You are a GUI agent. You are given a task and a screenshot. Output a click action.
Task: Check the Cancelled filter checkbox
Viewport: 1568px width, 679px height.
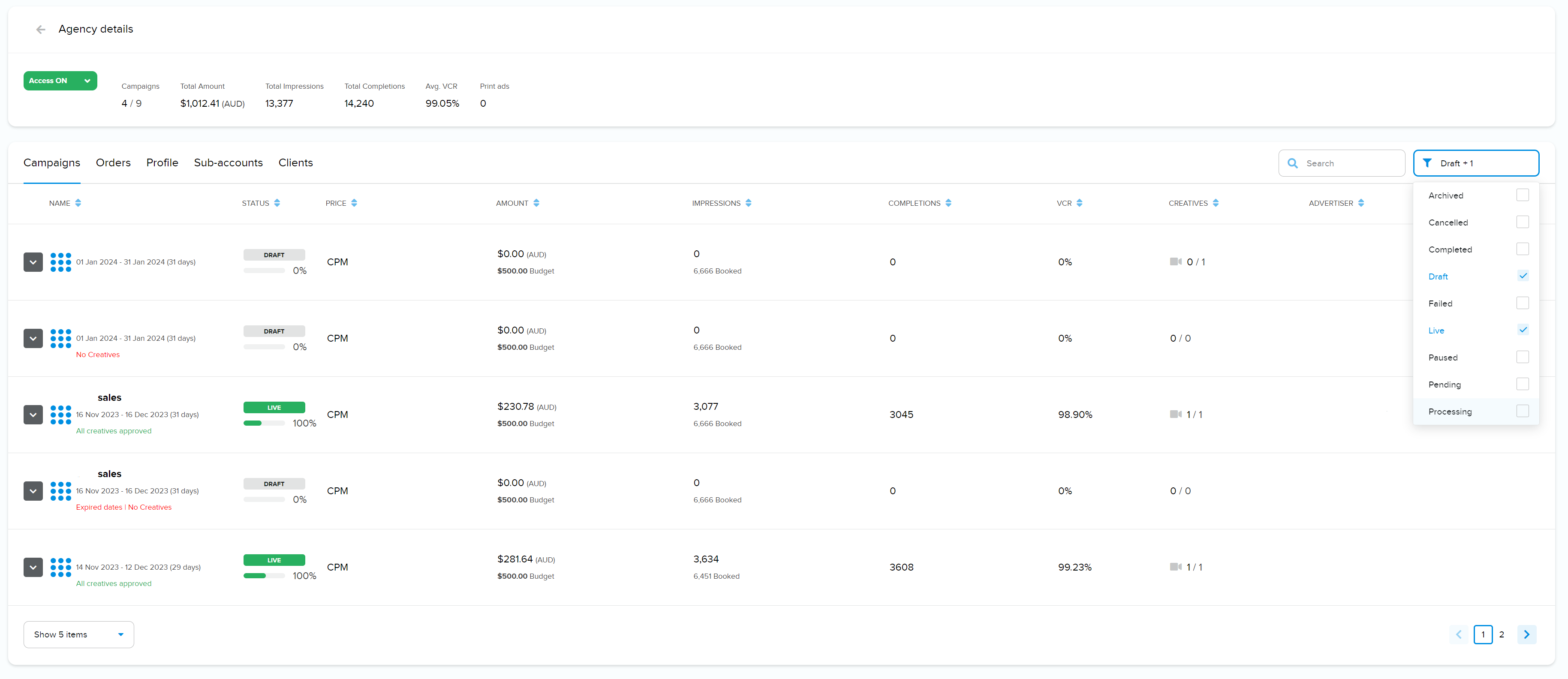point(1523,222)
